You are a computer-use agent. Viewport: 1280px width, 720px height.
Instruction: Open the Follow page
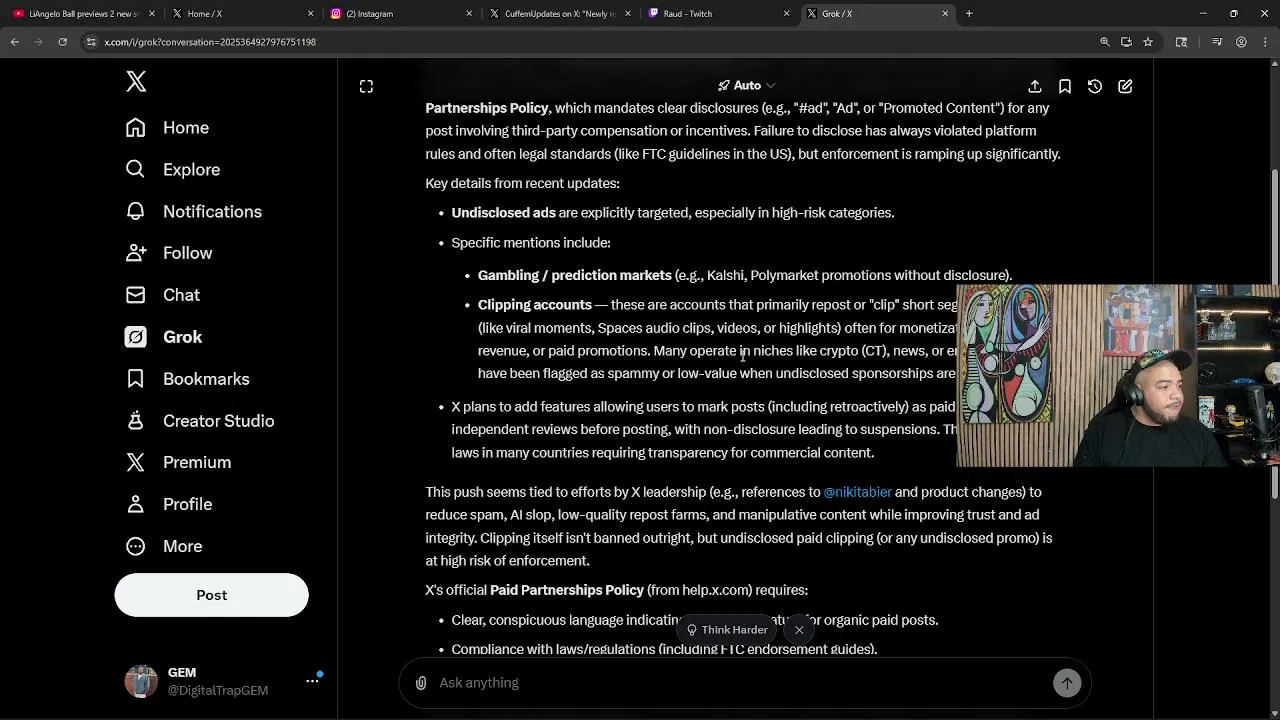[x=168, y=253]
